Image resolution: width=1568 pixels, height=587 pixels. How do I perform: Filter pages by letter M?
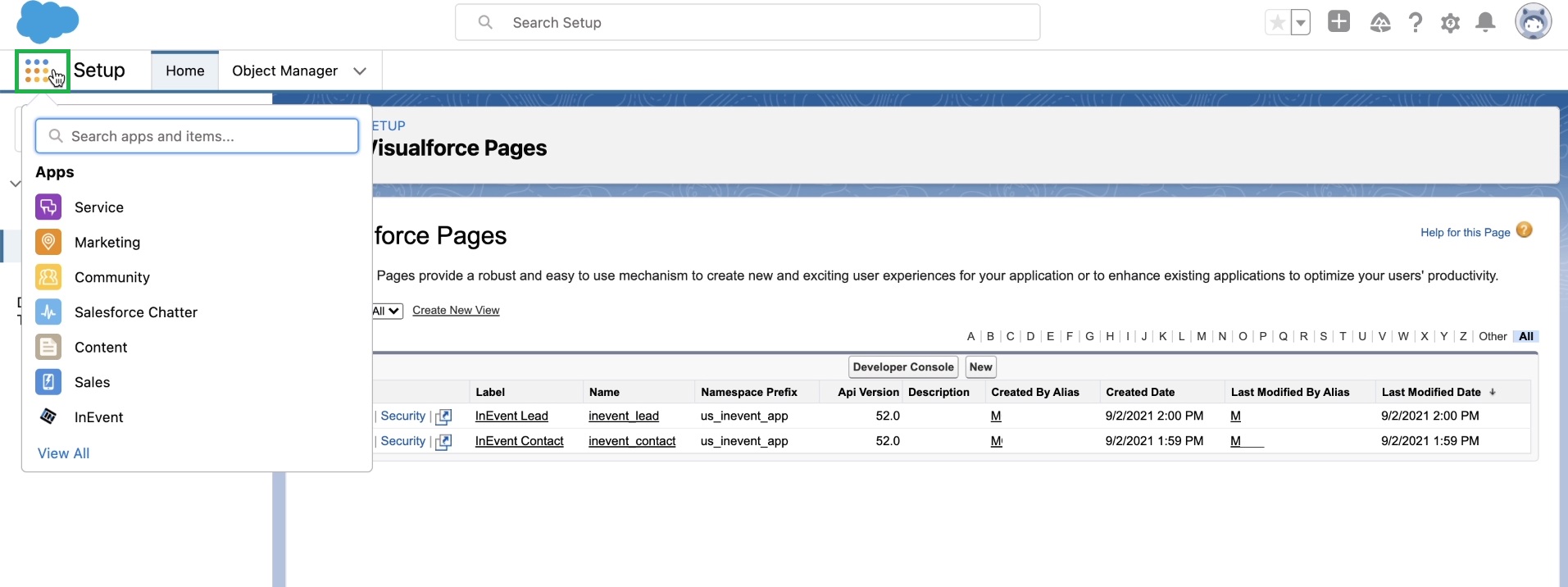pyautogui.click(x=1202, y=336)
